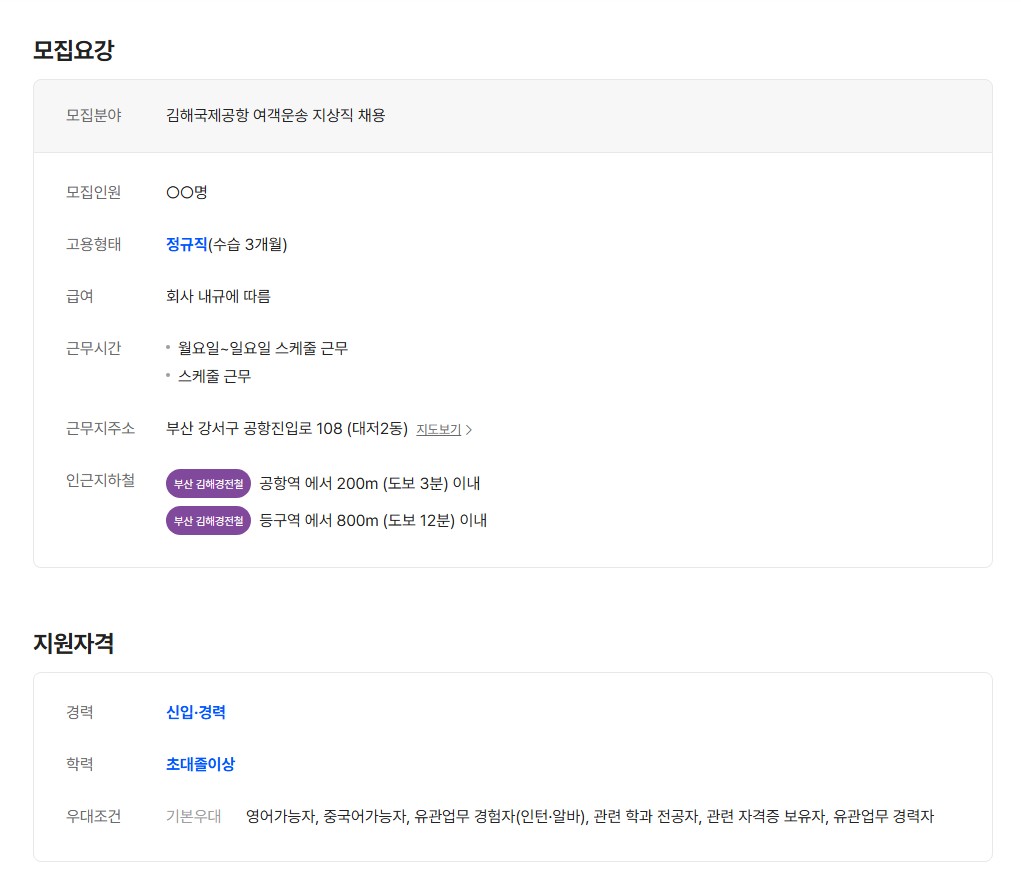Screen dimensions: 1021x893
Task: Click the 기본우대 label in 우대조건
Action: click(193, 816)
